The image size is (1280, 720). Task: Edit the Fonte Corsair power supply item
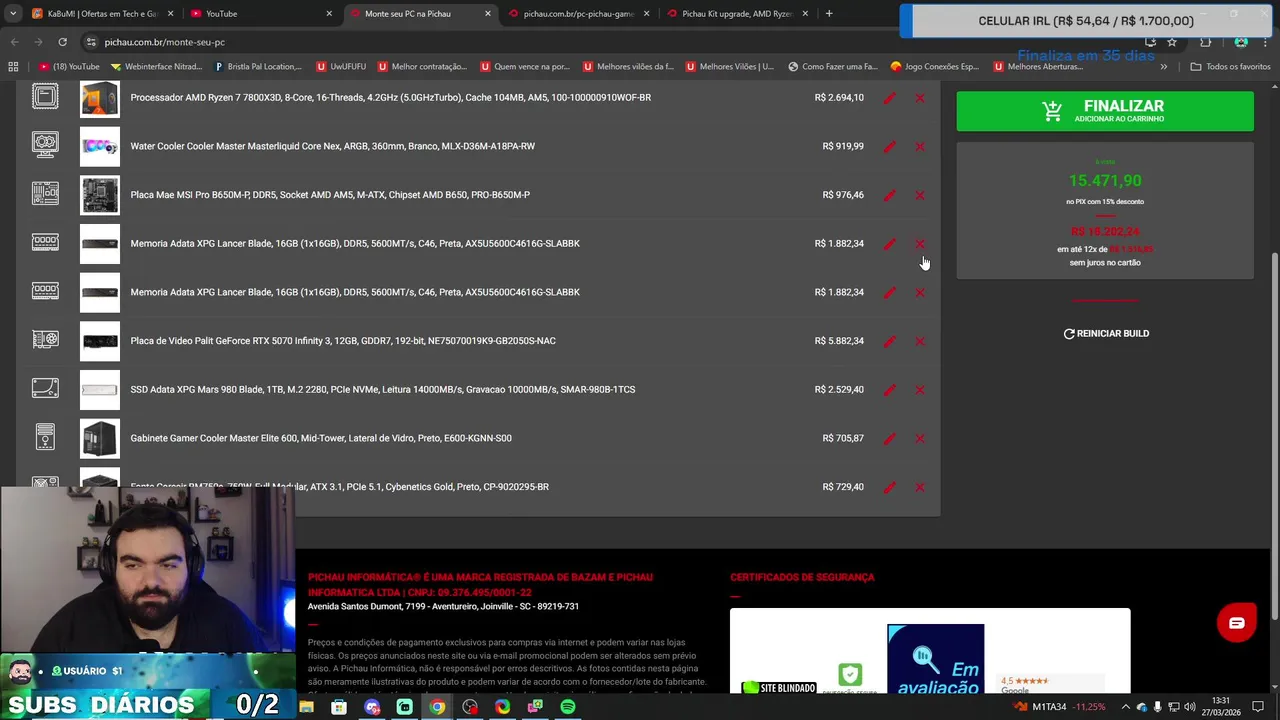[889, 487]
